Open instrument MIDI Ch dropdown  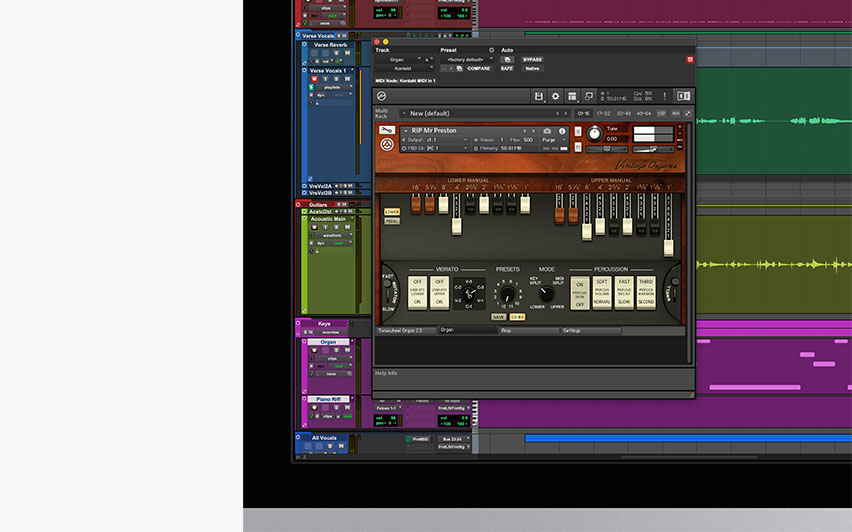(435, 148)
